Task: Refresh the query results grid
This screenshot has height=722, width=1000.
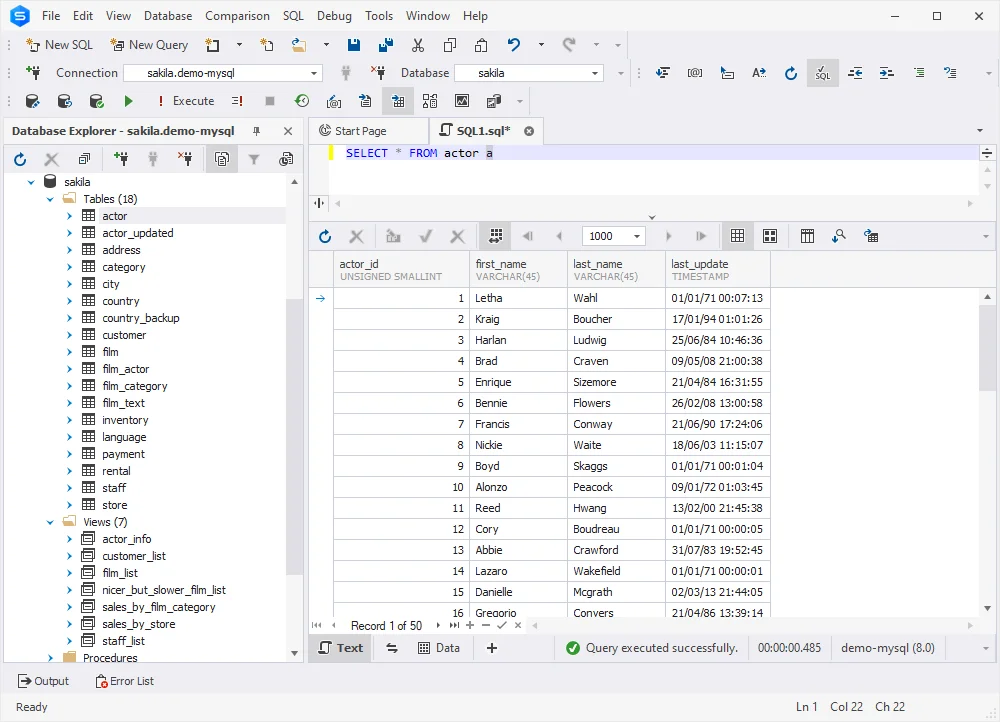Action: (x=325, y=237)
